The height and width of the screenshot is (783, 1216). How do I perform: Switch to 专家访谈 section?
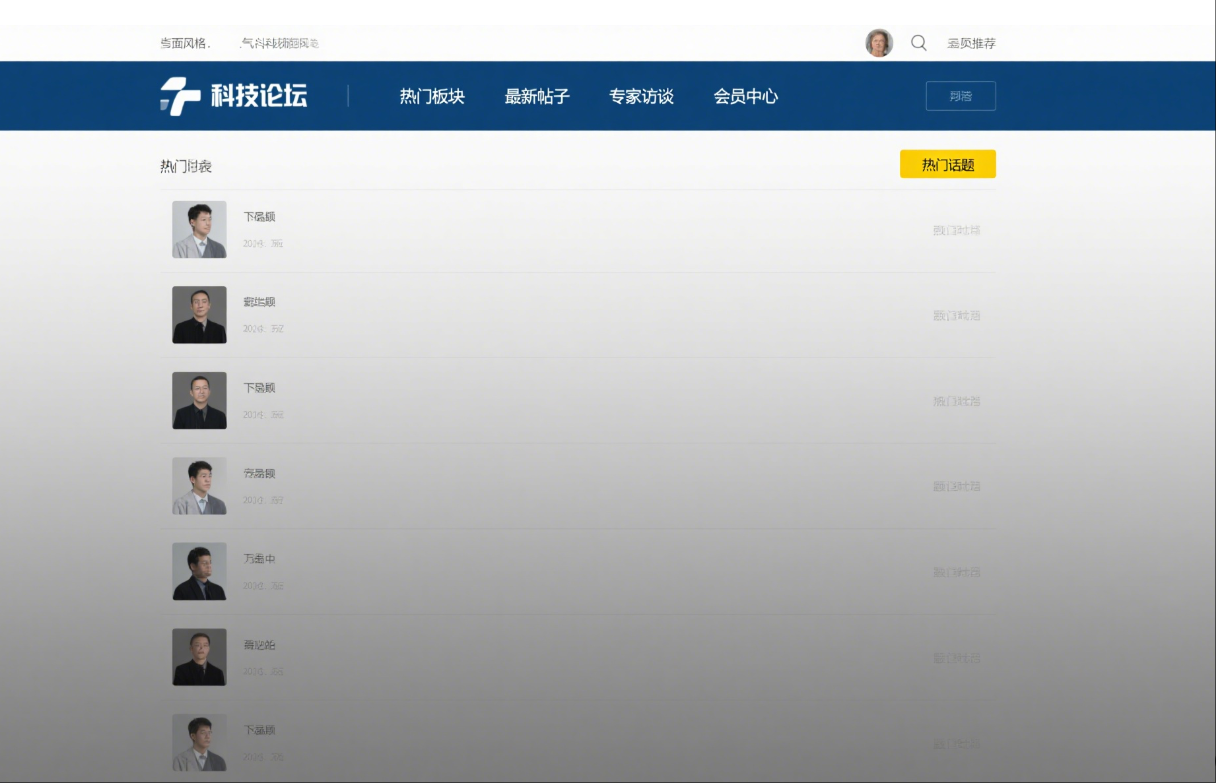point(641,97)
